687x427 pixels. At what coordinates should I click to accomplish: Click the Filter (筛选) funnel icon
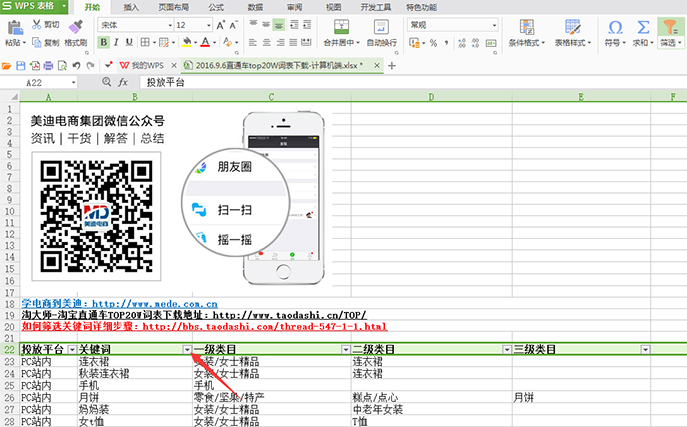point(670,28)
